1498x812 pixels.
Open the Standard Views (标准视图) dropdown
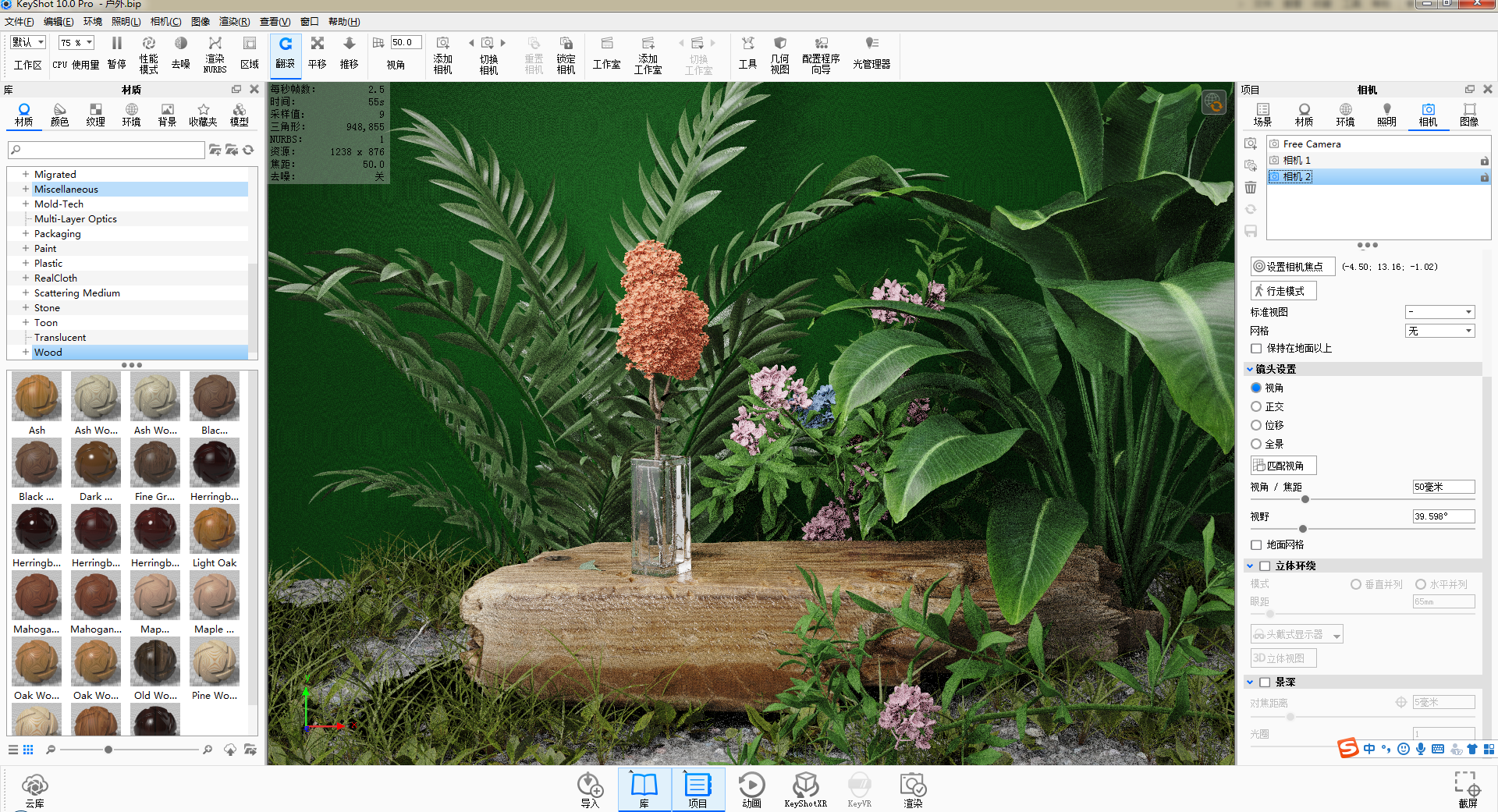[1439, 312]
